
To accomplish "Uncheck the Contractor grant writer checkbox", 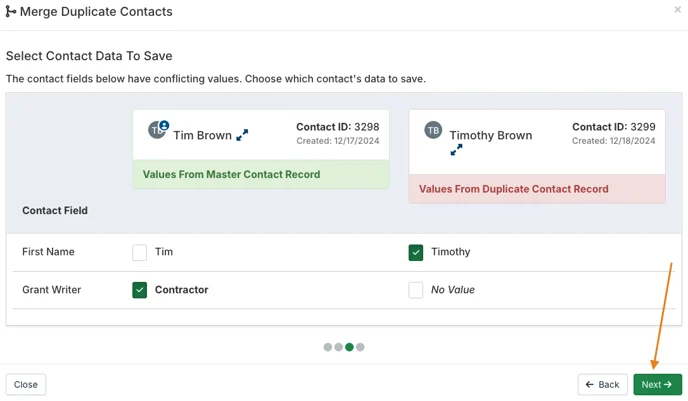I will [x=140, y=290].
